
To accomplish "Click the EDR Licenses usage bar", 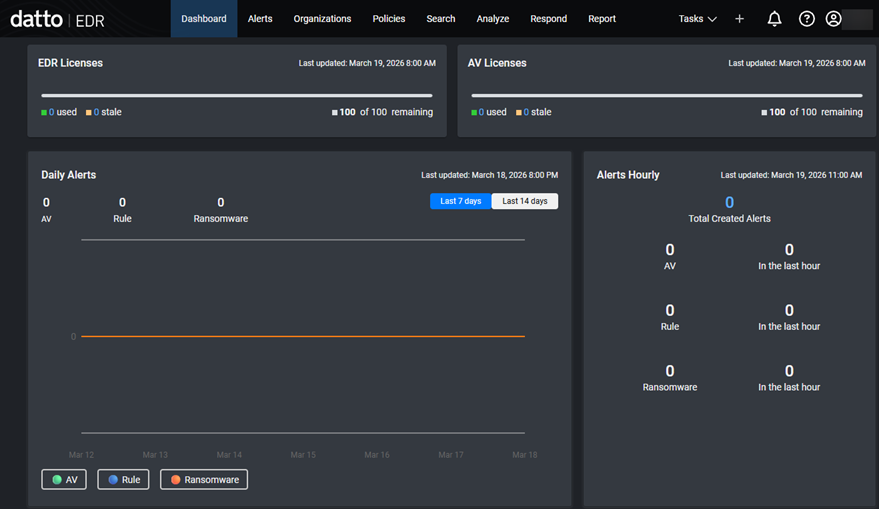I will coord(237,96).
